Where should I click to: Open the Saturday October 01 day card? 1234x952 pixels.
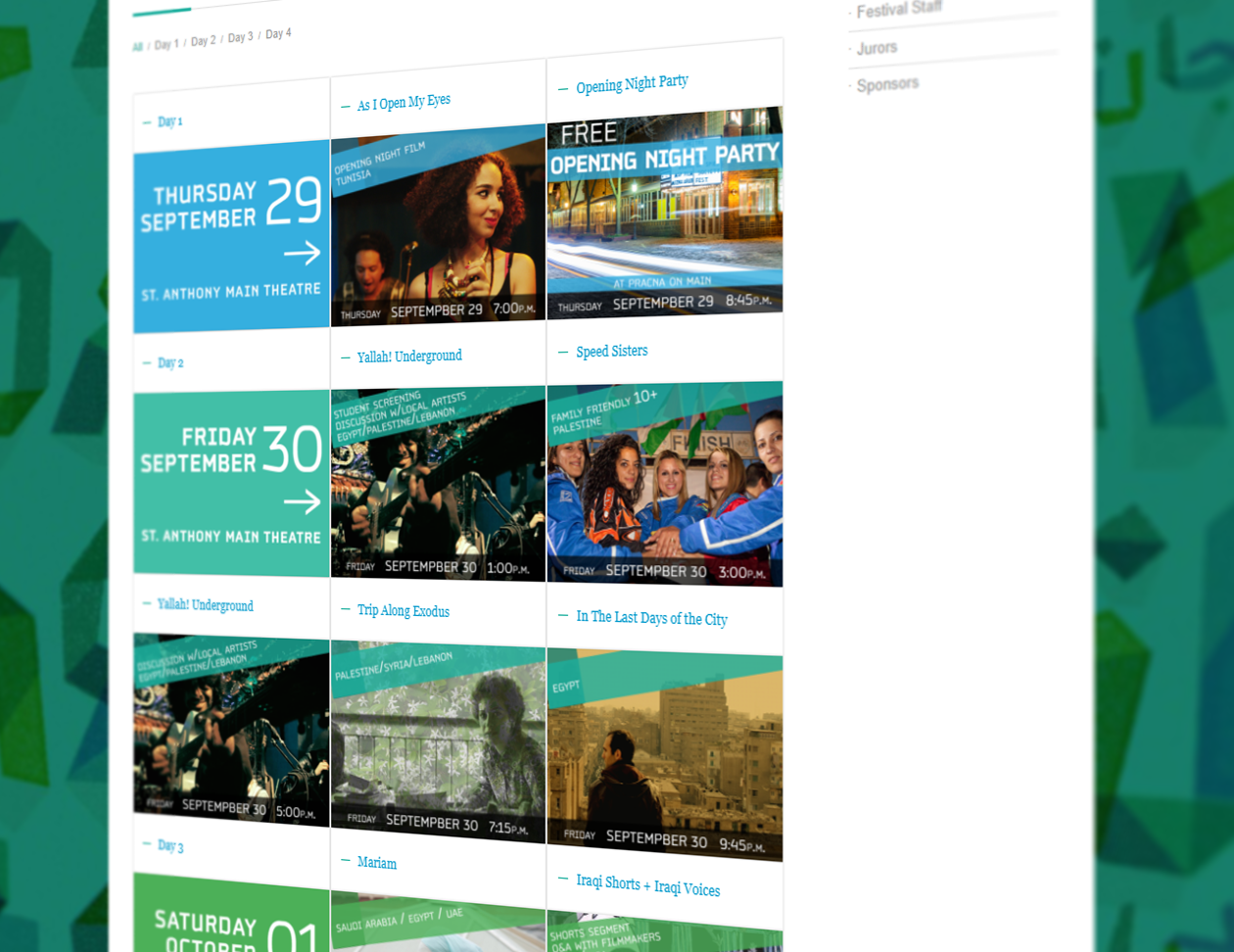231,913
